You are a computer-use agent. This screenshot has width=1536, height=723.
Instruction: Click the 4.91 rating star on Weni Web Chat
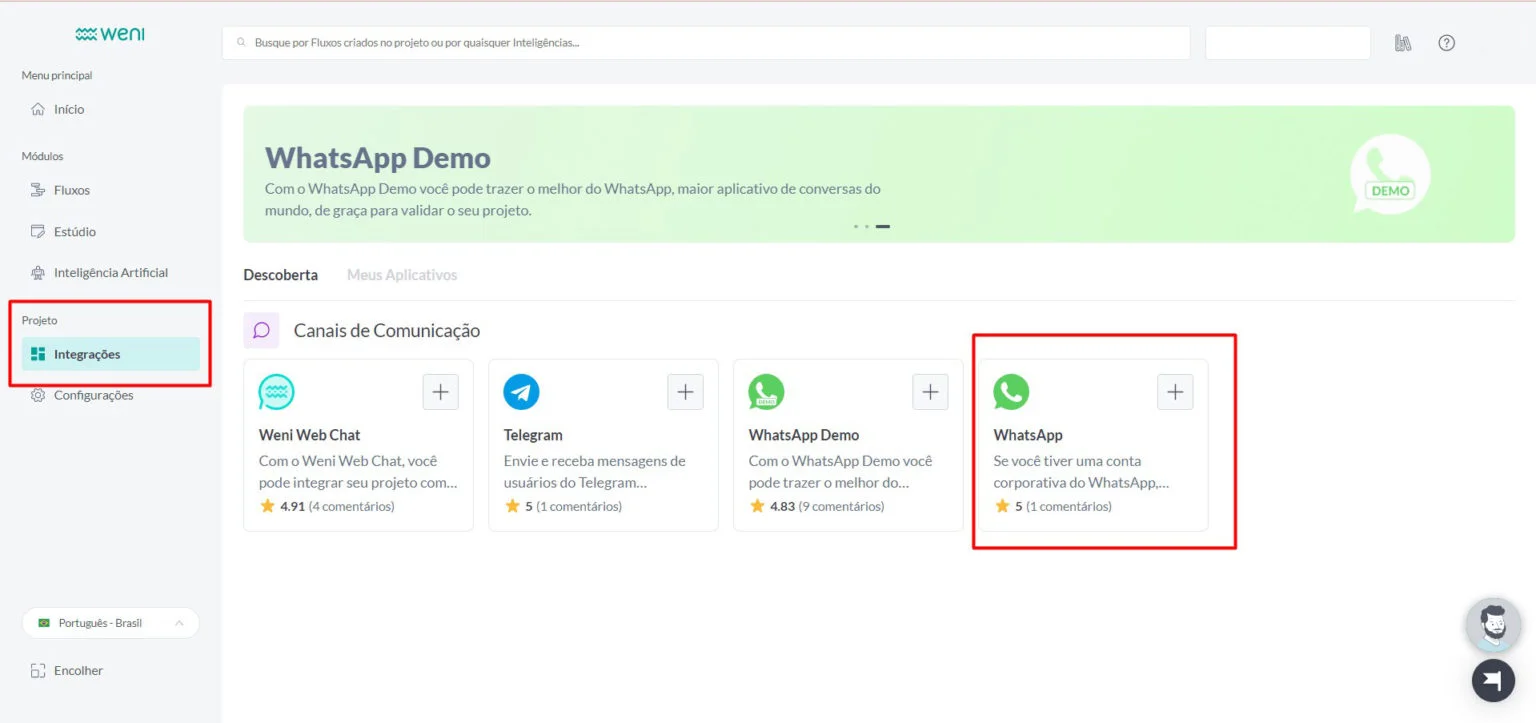(267, 506)
